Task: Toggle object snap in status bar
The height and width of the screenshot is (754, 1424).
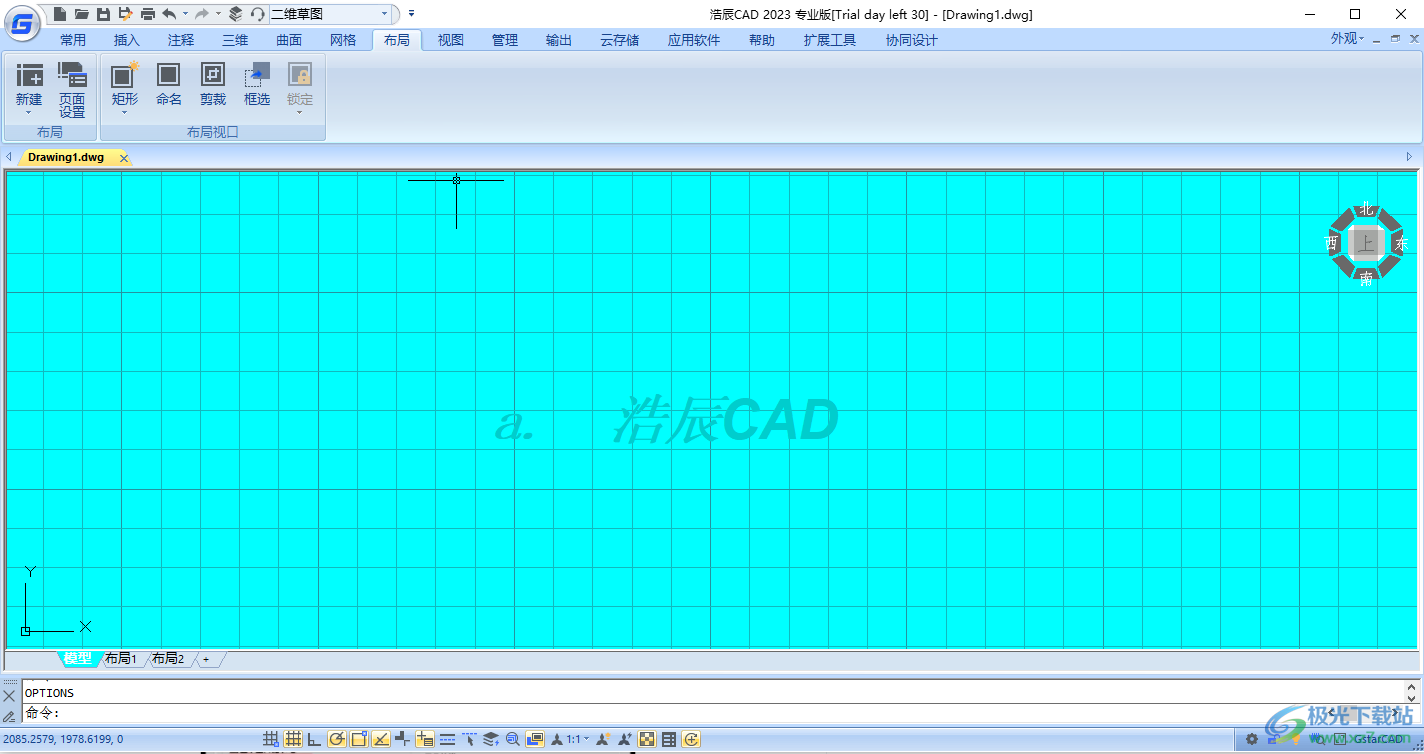Action: pos(359,740)
